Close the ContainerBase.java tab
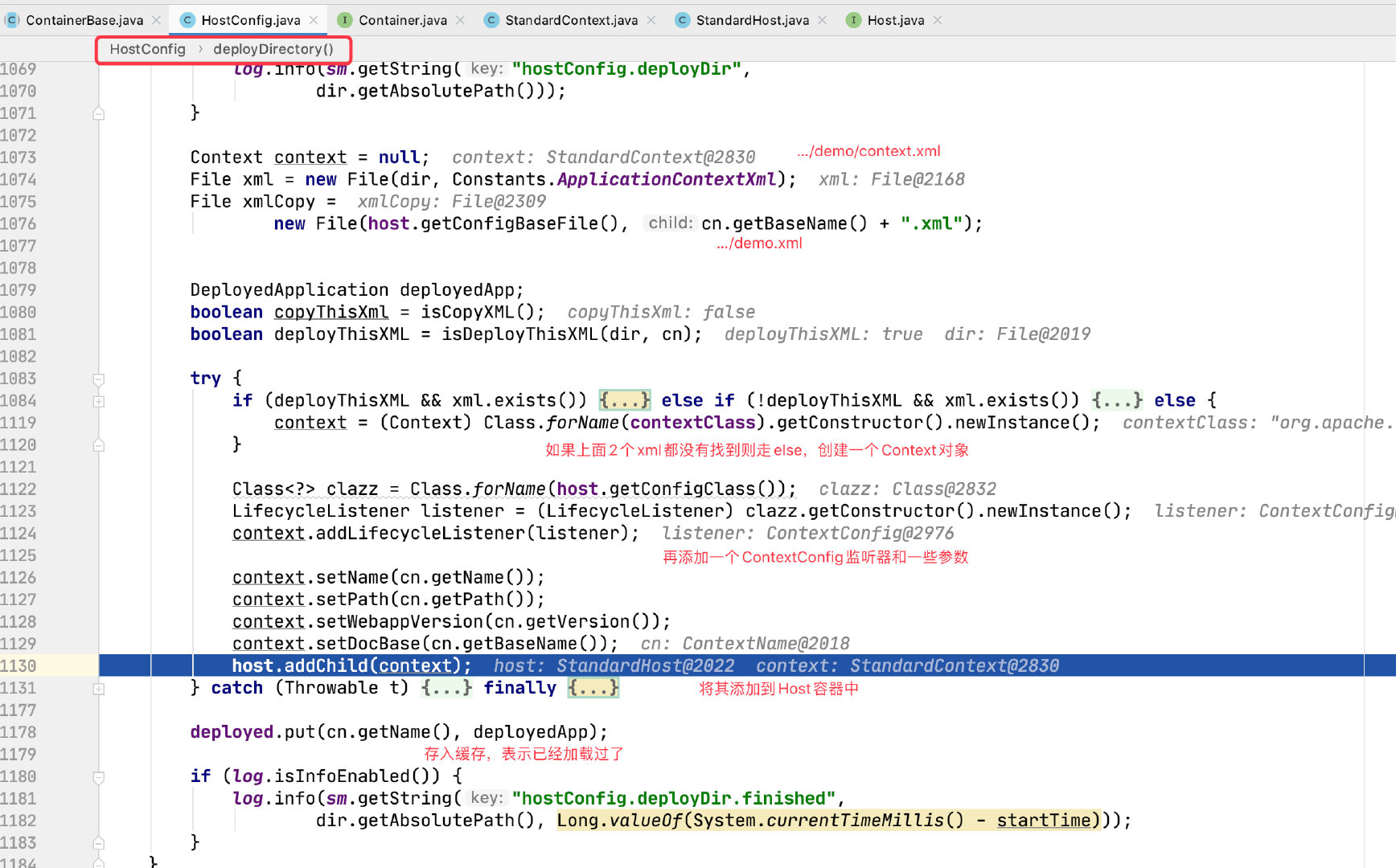This screenshot has height=868, width=1396. coord(156,20)
